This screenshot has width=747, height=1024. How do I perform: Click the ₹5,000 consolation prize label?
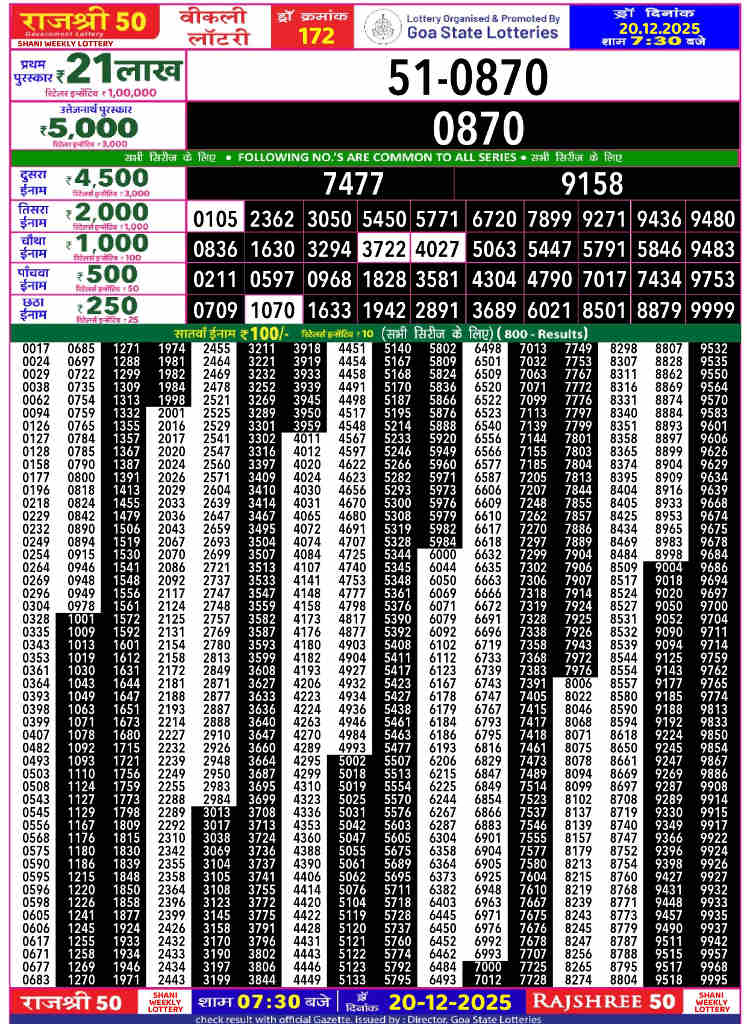[x=95, y=128]
